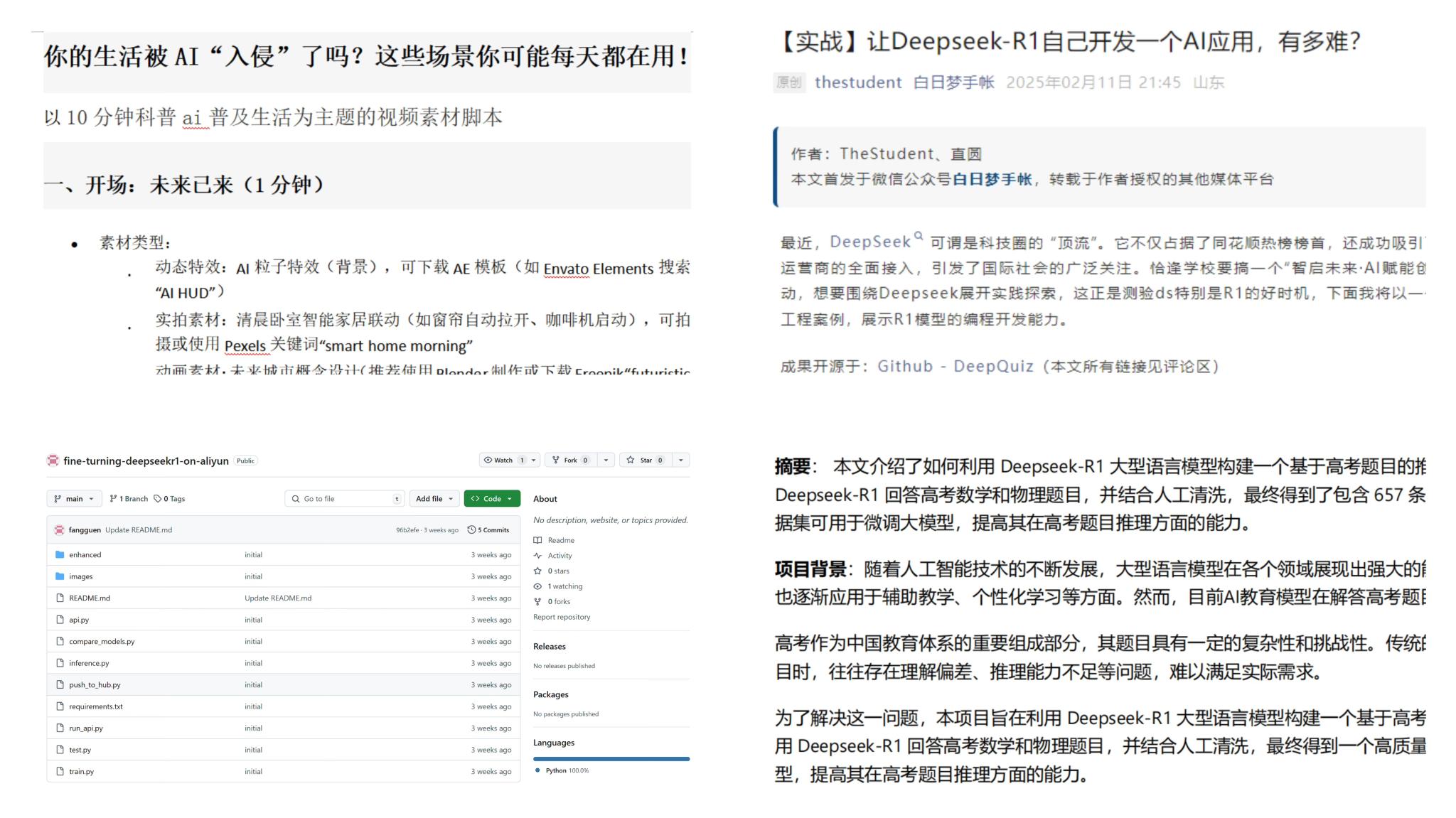Open fangguen's profile from commit row

(85, 529)
